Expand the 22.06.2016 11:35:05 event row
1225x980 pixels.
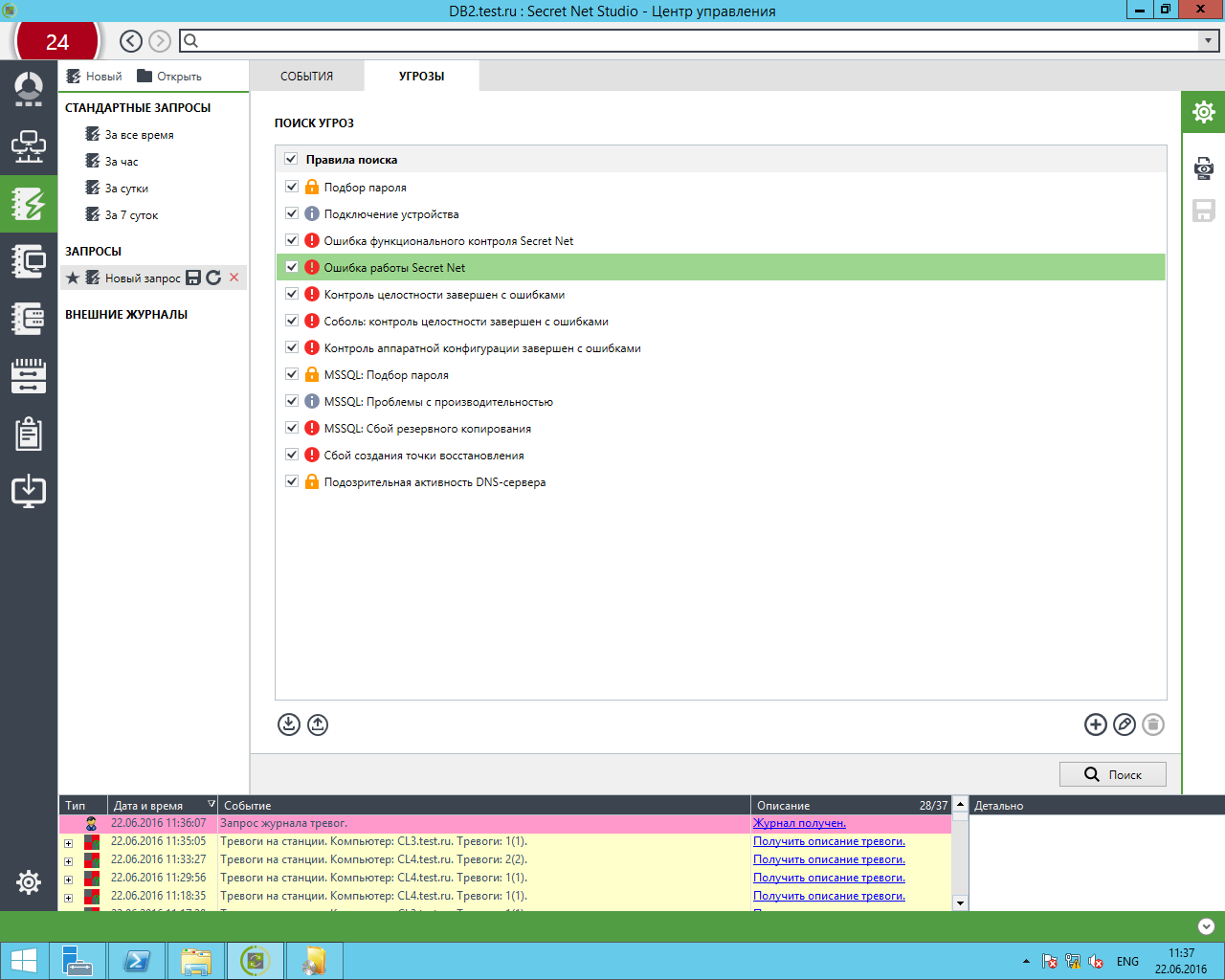(x=68, y=843)
